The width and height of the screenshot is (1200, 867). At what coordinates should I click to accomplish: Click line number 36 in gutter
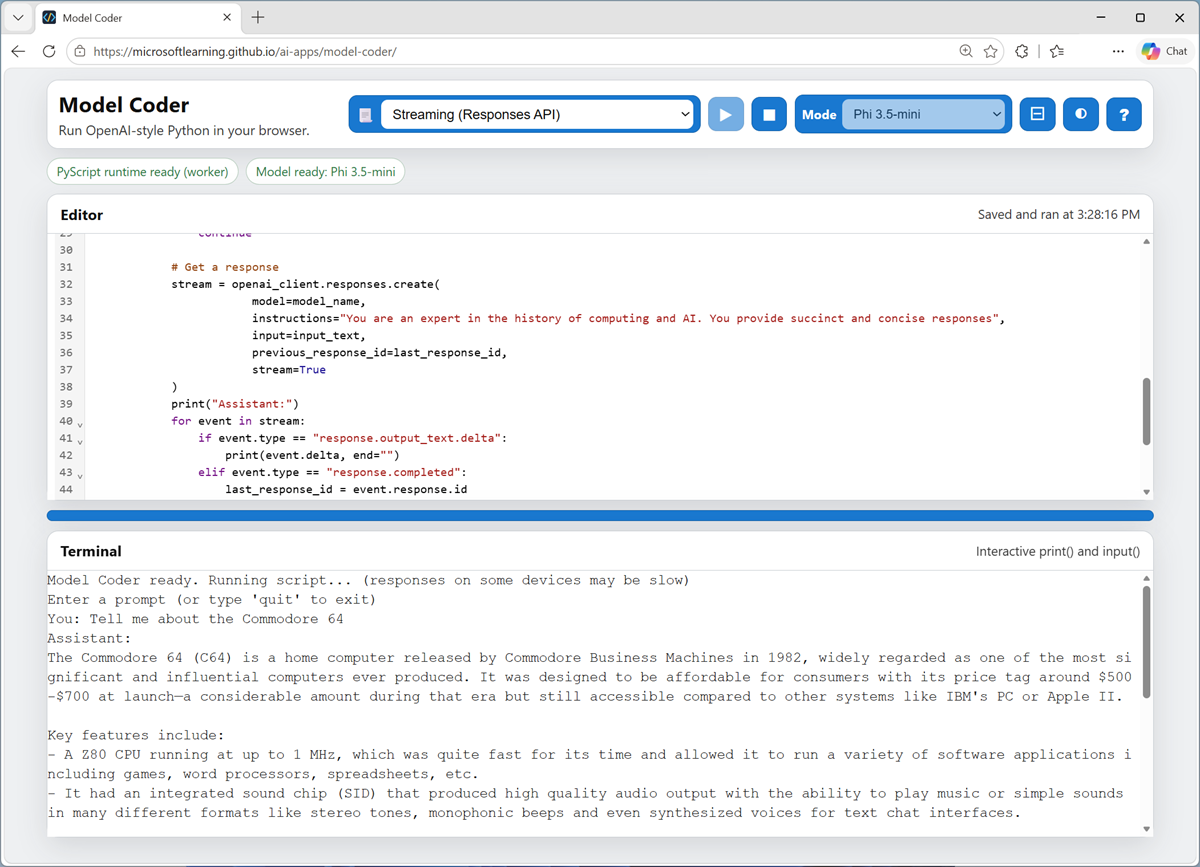(66, 352)
